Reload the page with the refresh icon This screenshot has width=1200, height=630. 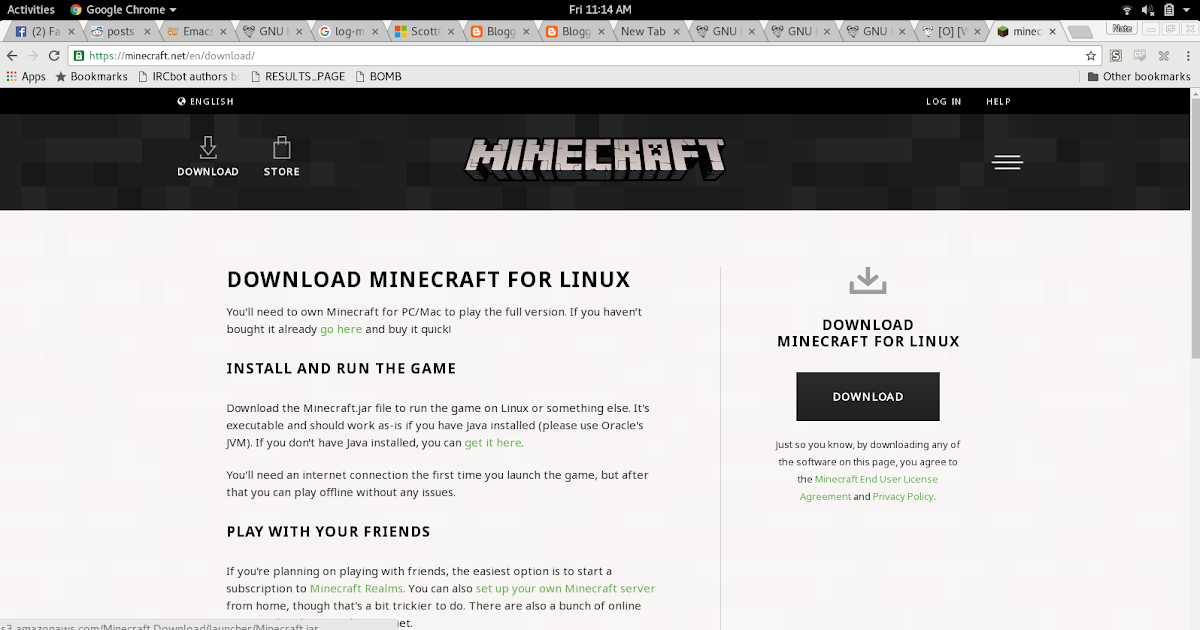53,56
